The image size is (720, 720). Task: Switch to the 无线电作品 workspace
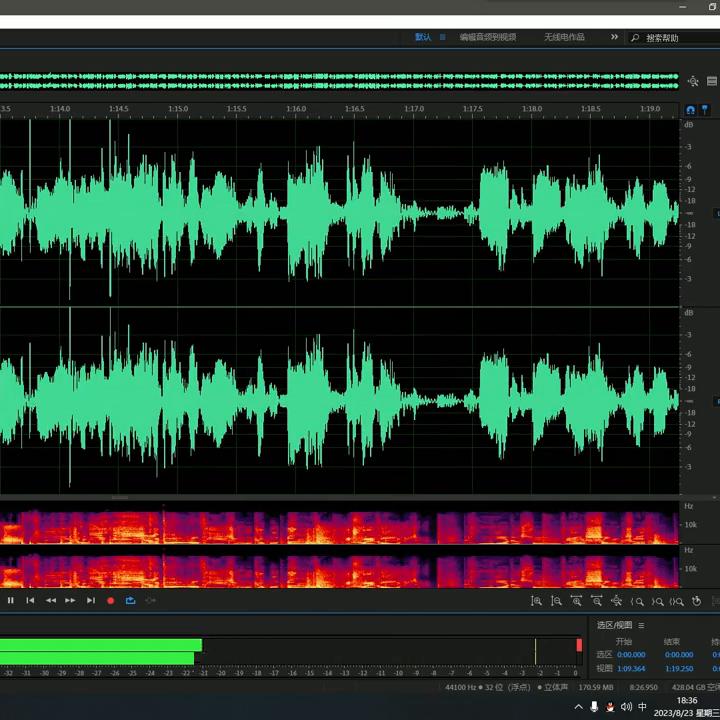tap(564, 37)
